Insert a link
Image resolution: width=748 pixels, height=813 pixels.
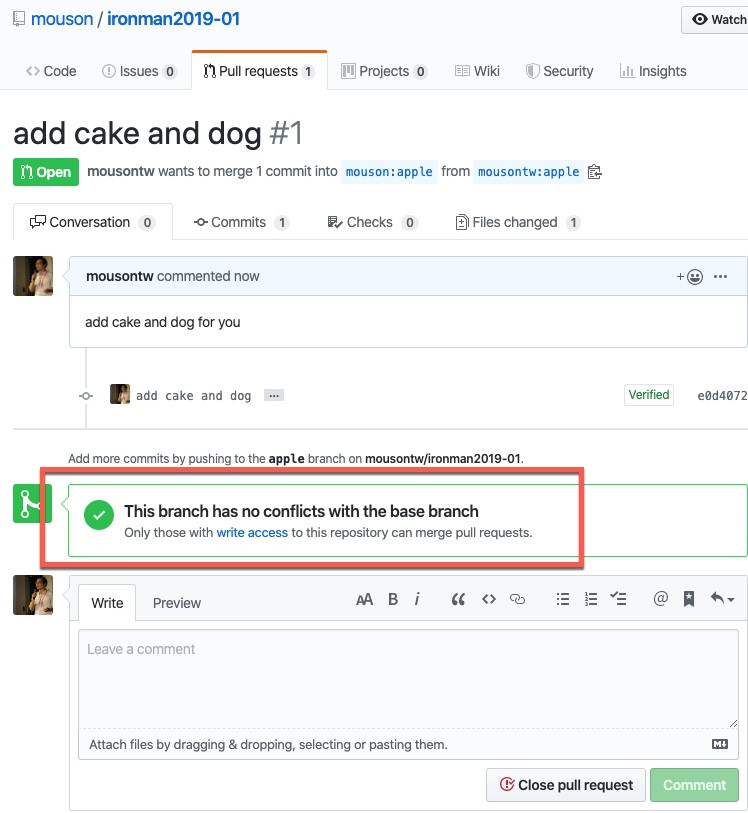coord(517,599)
